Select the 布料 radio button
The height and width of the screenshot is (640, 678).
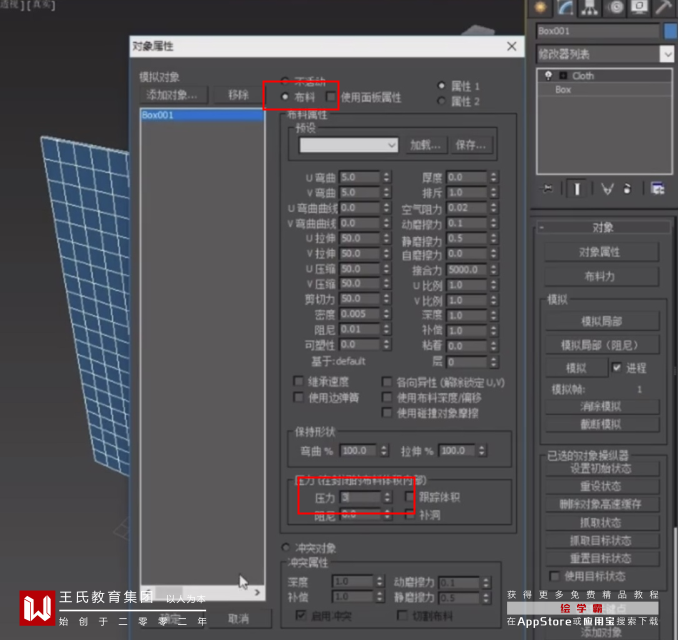coord(285,97)
